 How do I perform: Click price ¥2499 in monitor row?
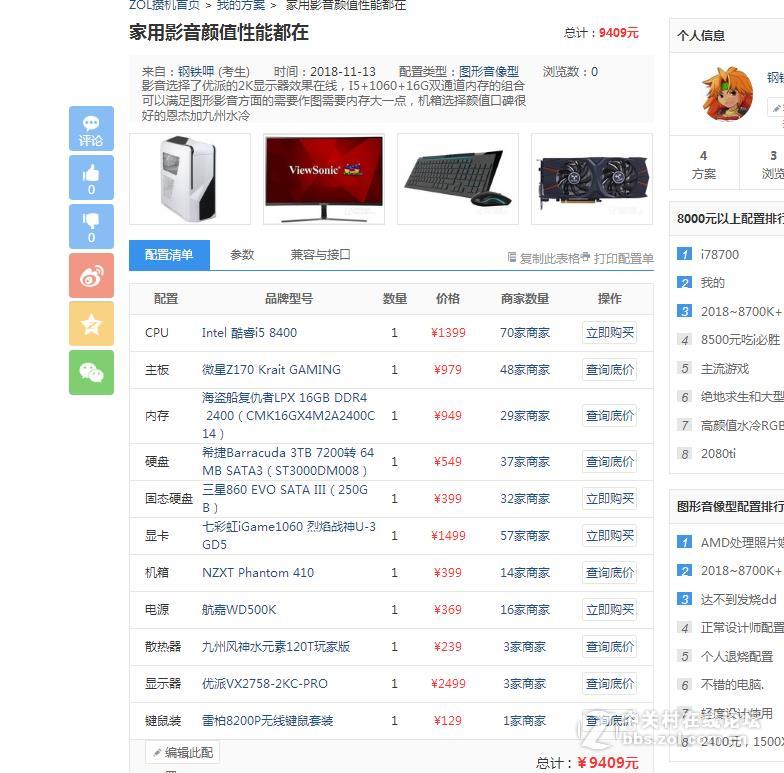point(448,684)
